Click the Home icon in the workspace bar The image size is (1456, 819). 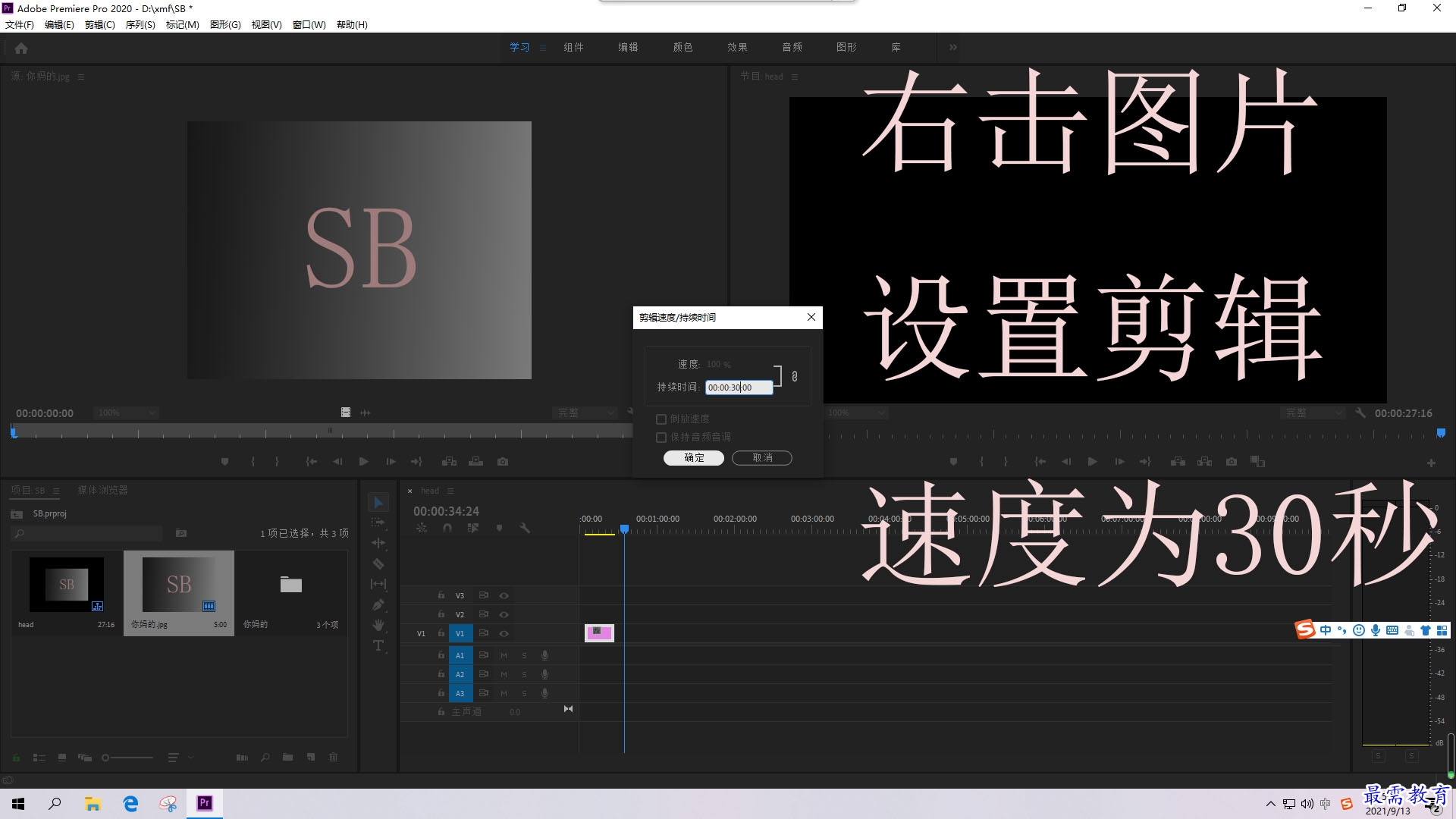click(x=21, y=48)
